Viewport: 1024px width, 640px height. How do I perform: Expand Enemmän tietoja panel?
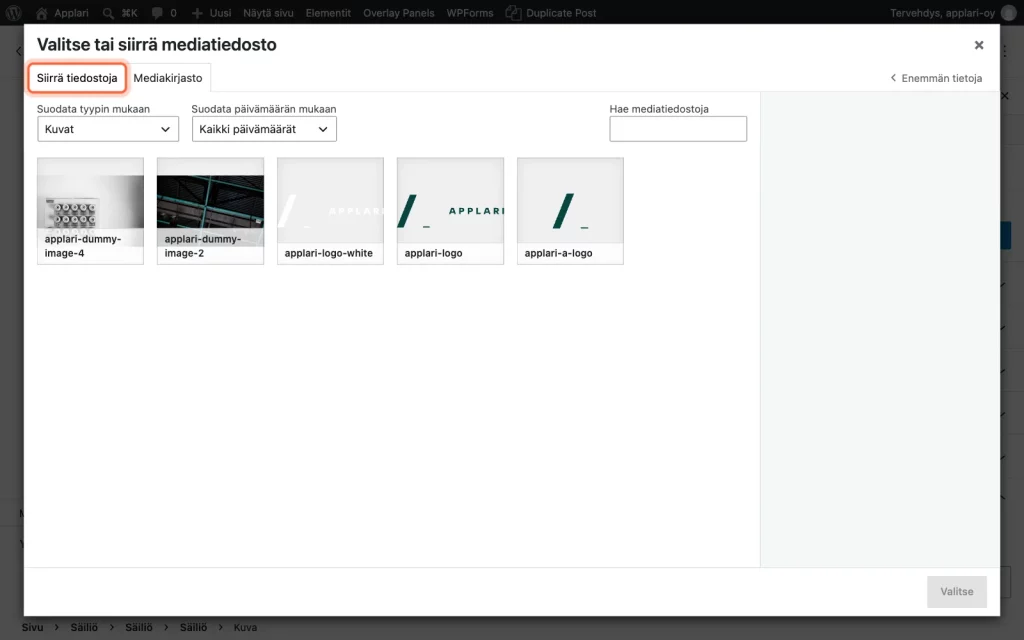tap(936, 78)
